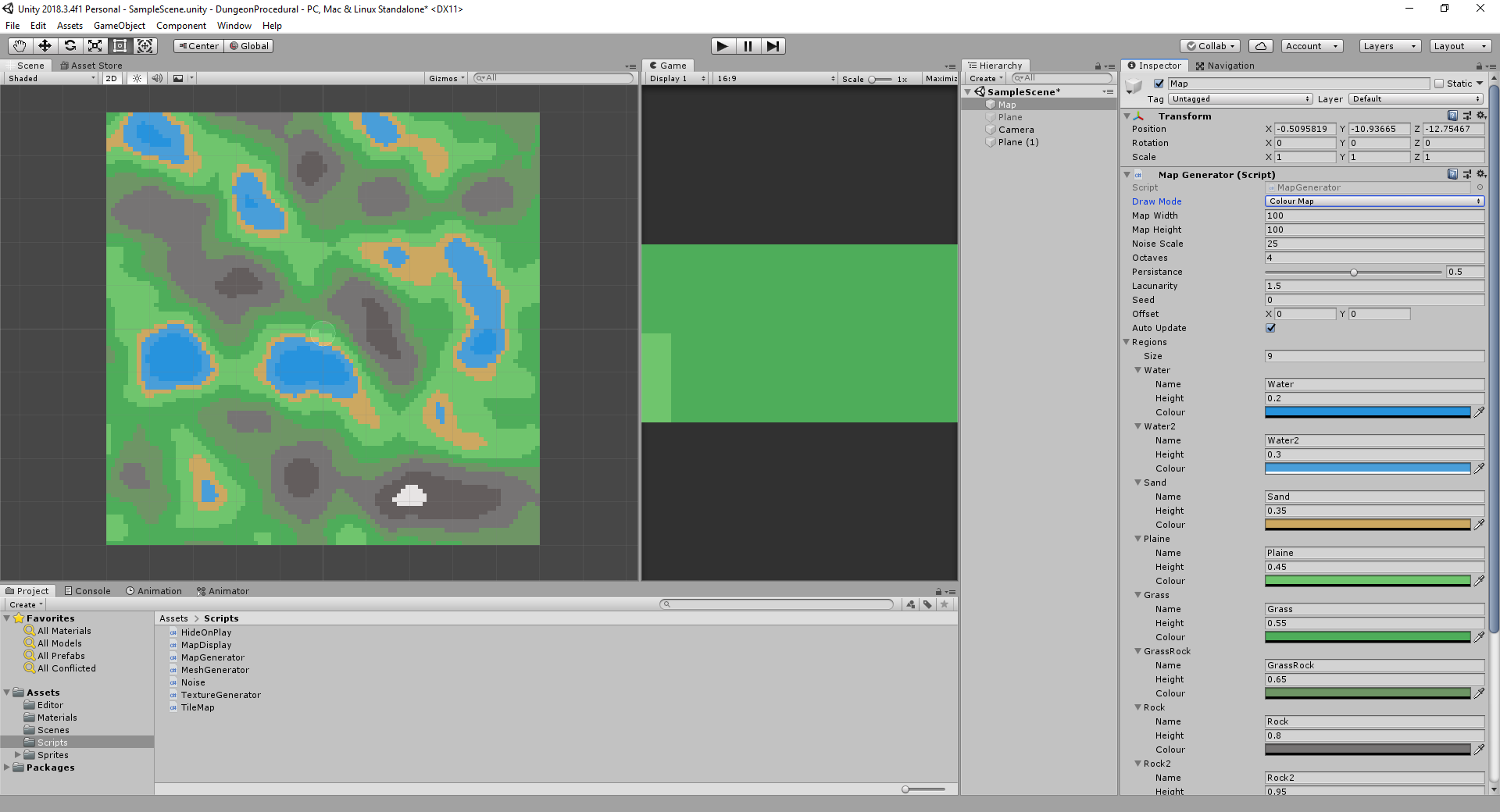Select the Rect Transform tool
This screenshot has width=1500, height=812.
pyautogui.click(x=120, y=46)
